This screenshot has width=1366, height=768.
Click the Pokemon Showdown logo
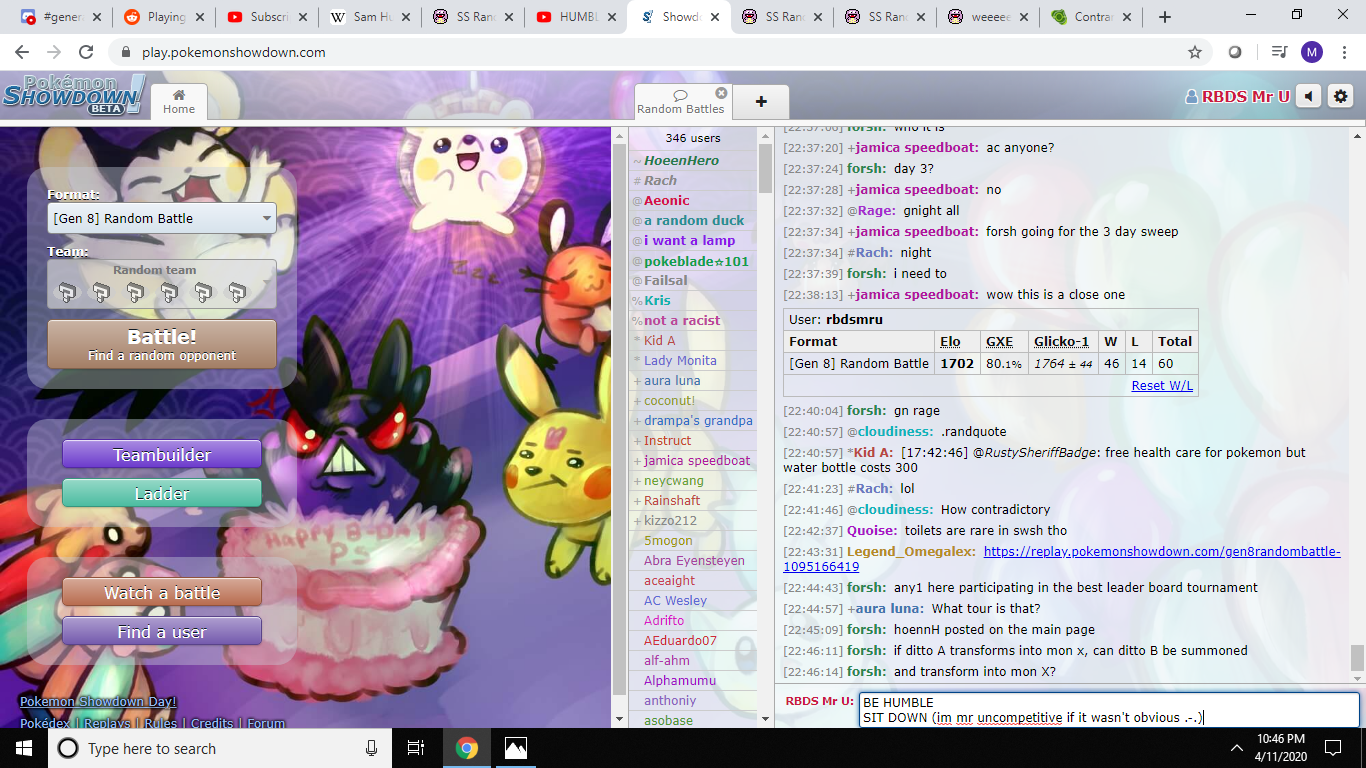click(73, 95)
